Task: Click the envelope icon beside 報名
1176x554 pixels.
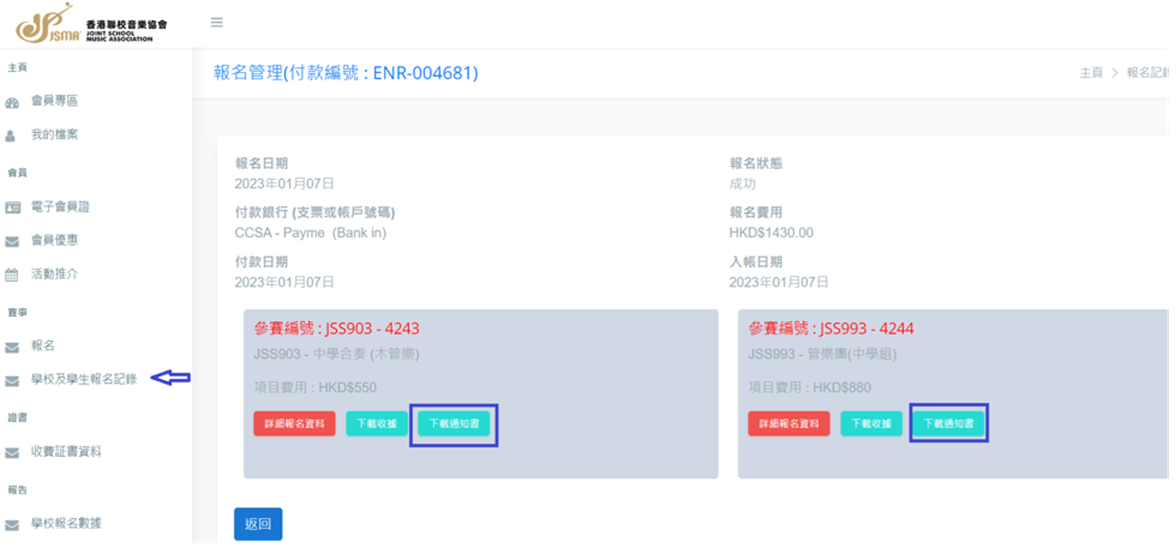Action: [11, 347]
